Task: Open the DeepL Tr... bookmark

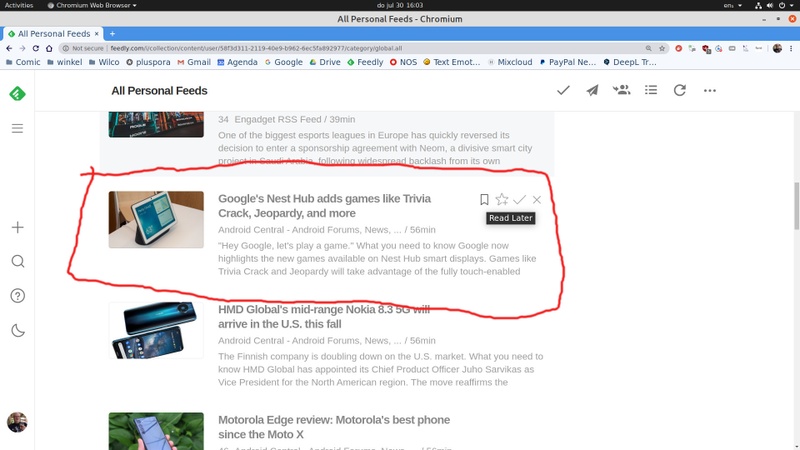Action: [x=630, y=62]
